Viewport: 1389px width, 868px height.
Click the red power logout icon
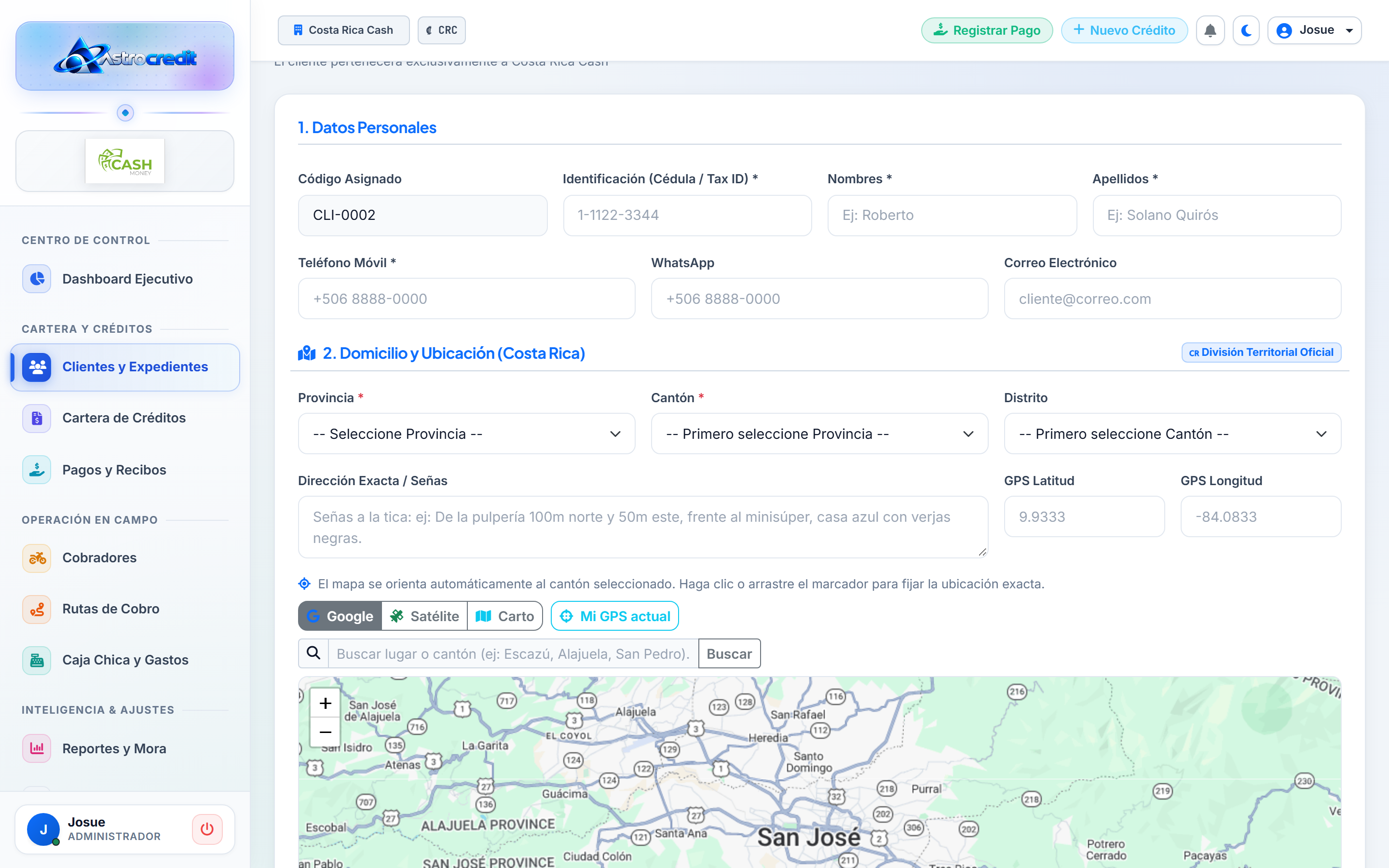coord(207,829)
